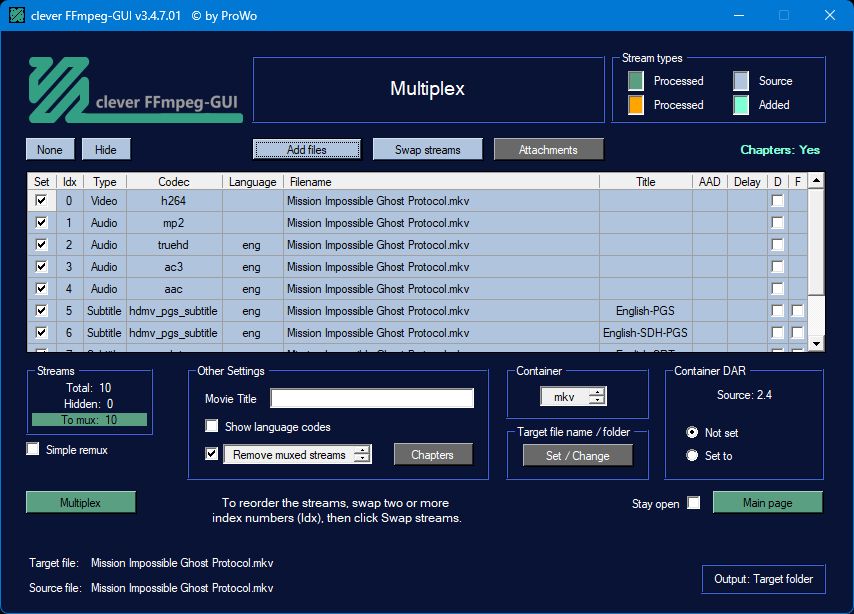Click the Add files button
854x614 pixels.
(x=307, y=150)
